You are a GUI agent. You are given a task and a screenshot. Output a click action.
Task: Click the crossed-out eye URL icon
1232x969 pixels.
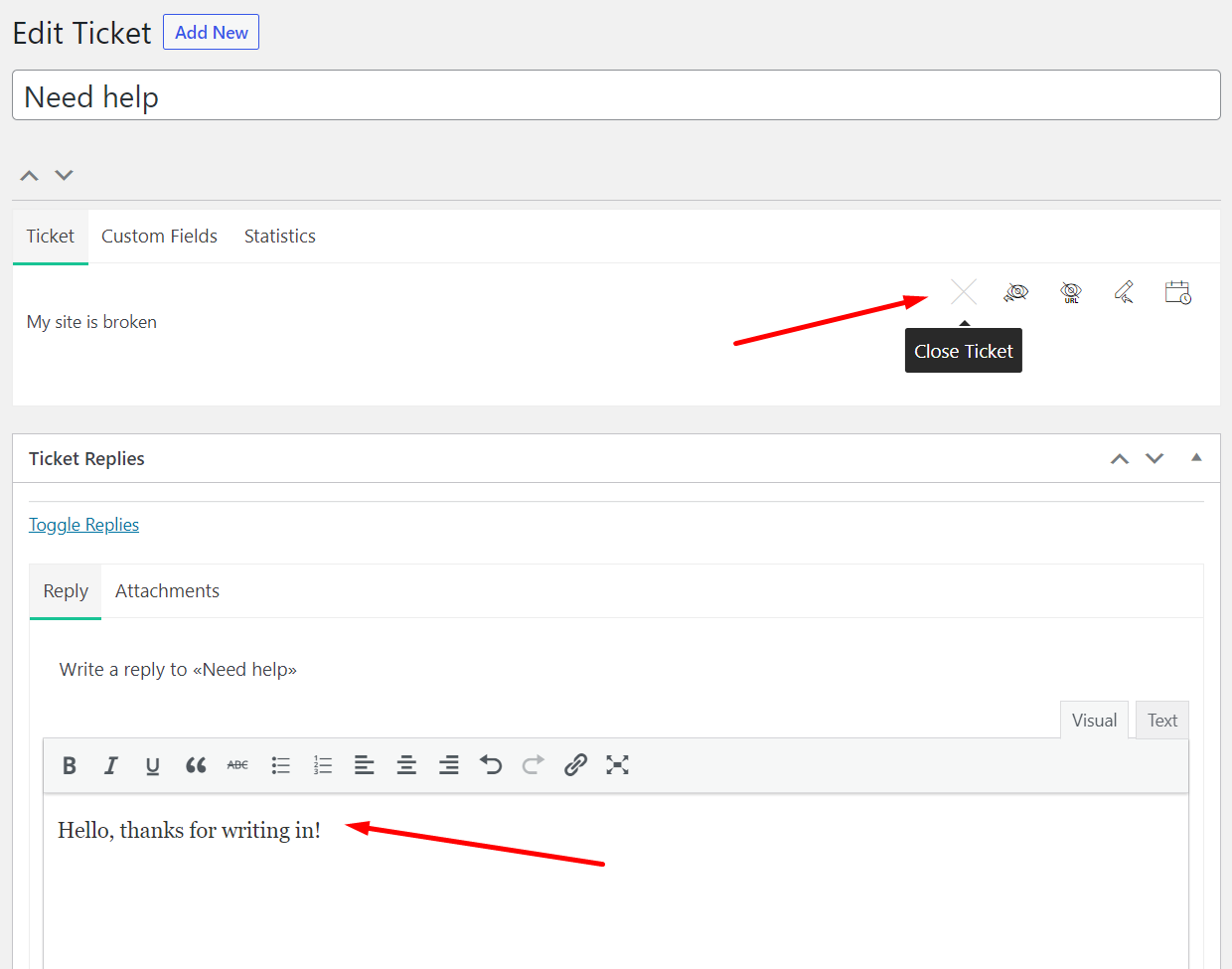pyautogui.click(x=1070, y=292)
